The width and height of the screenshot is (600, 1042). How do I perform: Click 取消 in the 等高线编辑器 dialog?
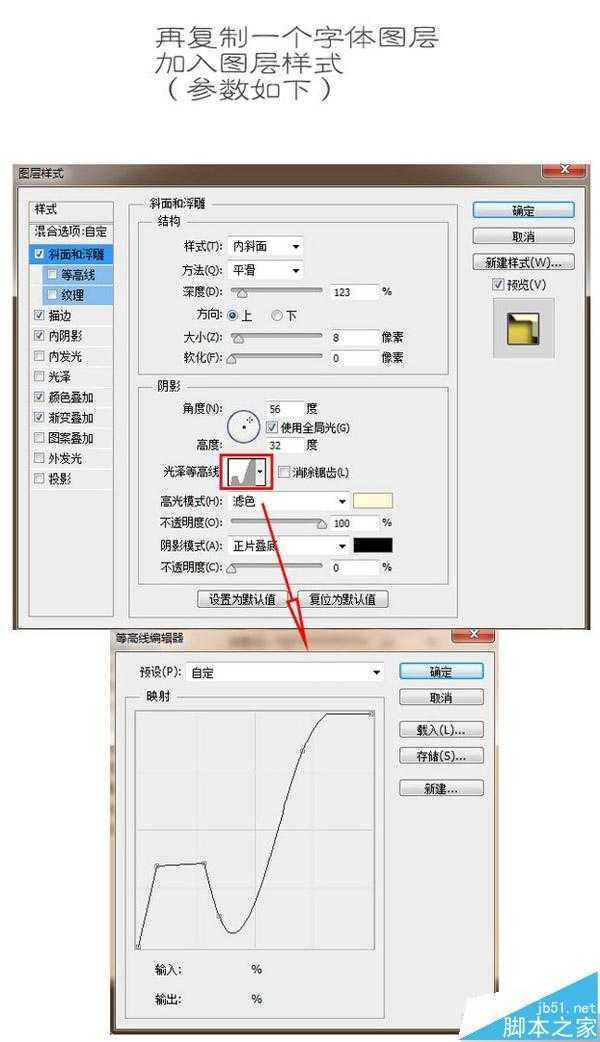tap(441, 698)
